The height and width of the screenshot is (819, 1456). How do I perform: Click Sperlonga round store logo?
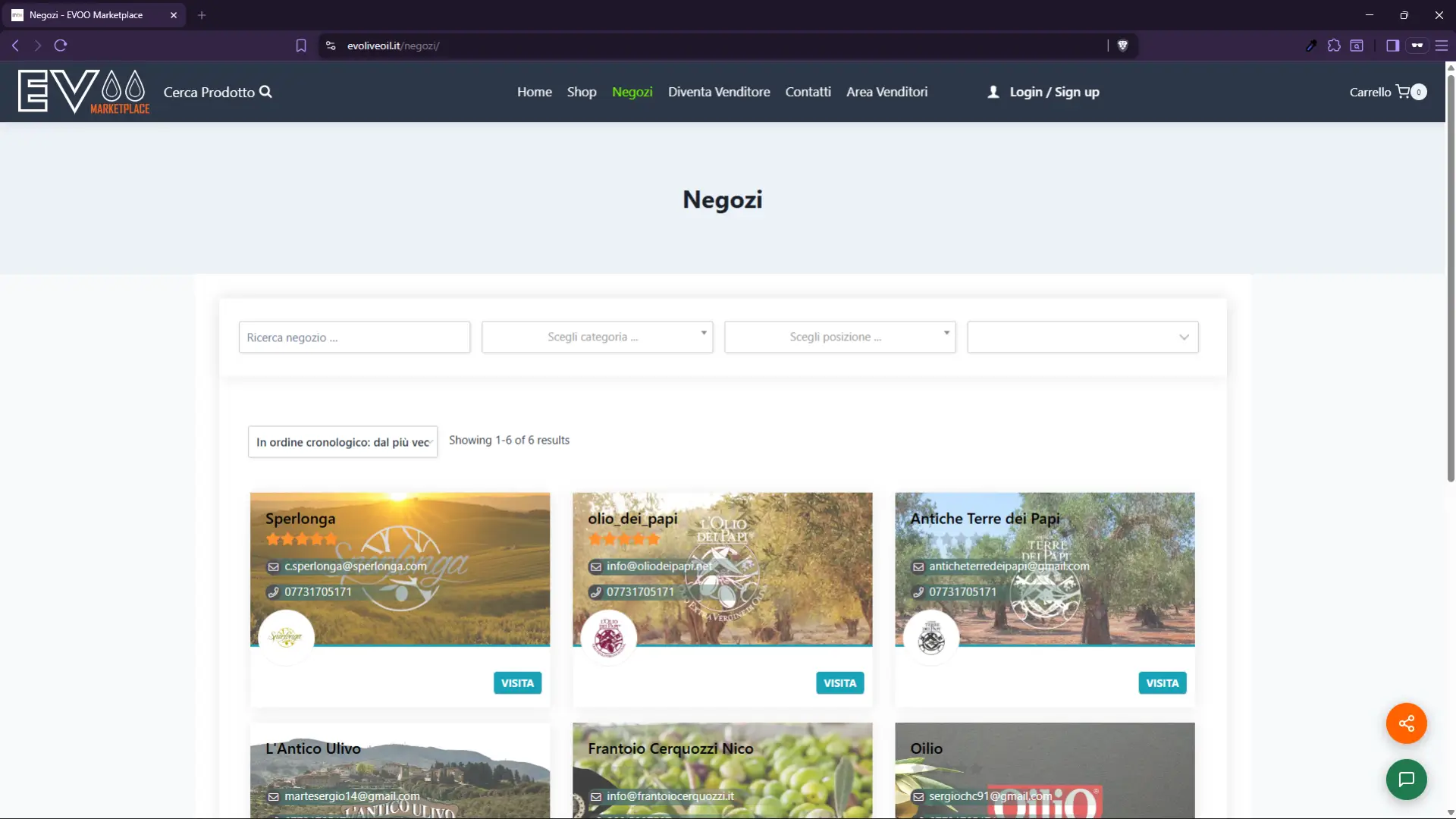click(286, 638)
